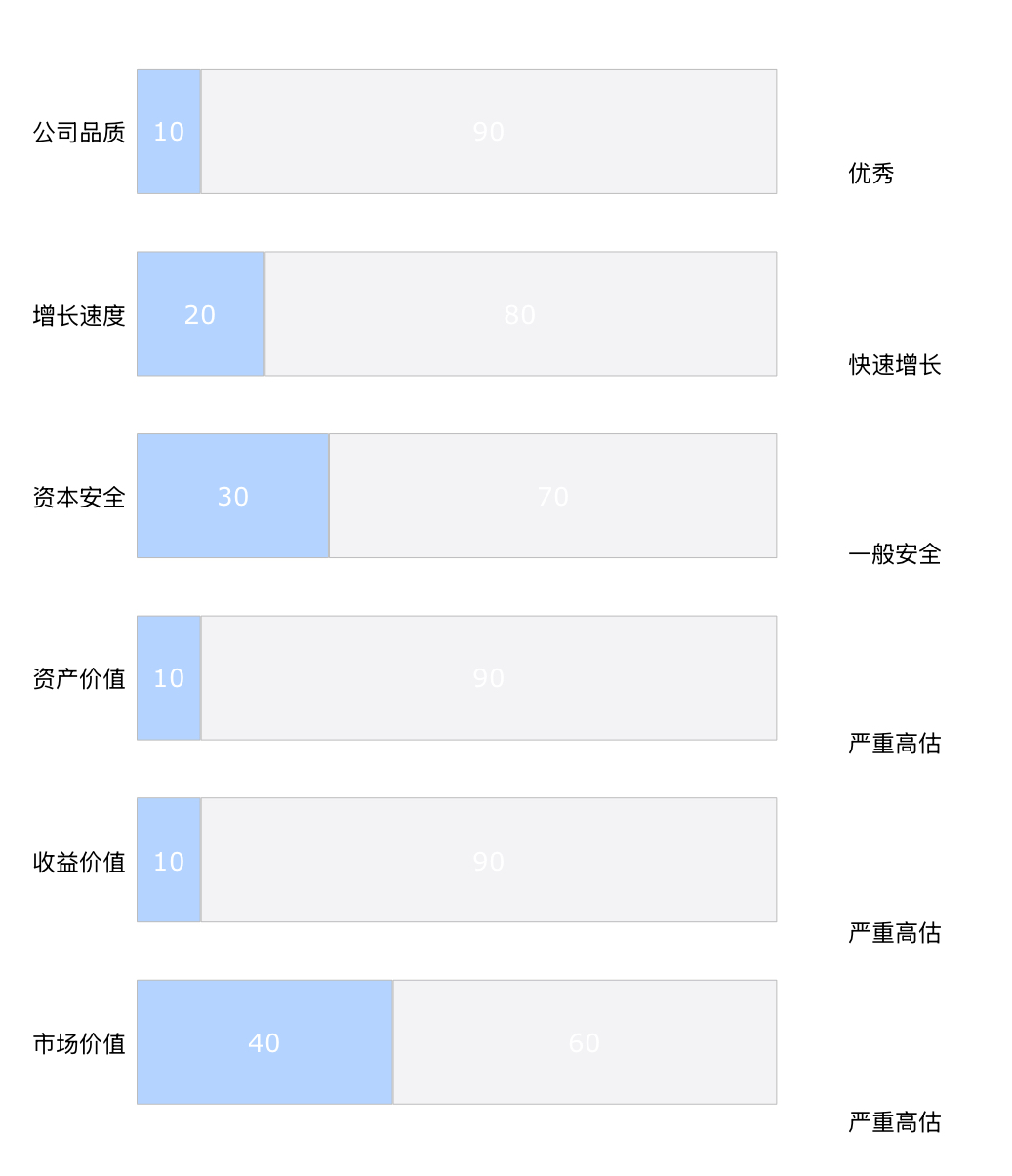Click the gray 90 segment of 公司品质 bar
1012x1176 pixels.
pos(489,132)
